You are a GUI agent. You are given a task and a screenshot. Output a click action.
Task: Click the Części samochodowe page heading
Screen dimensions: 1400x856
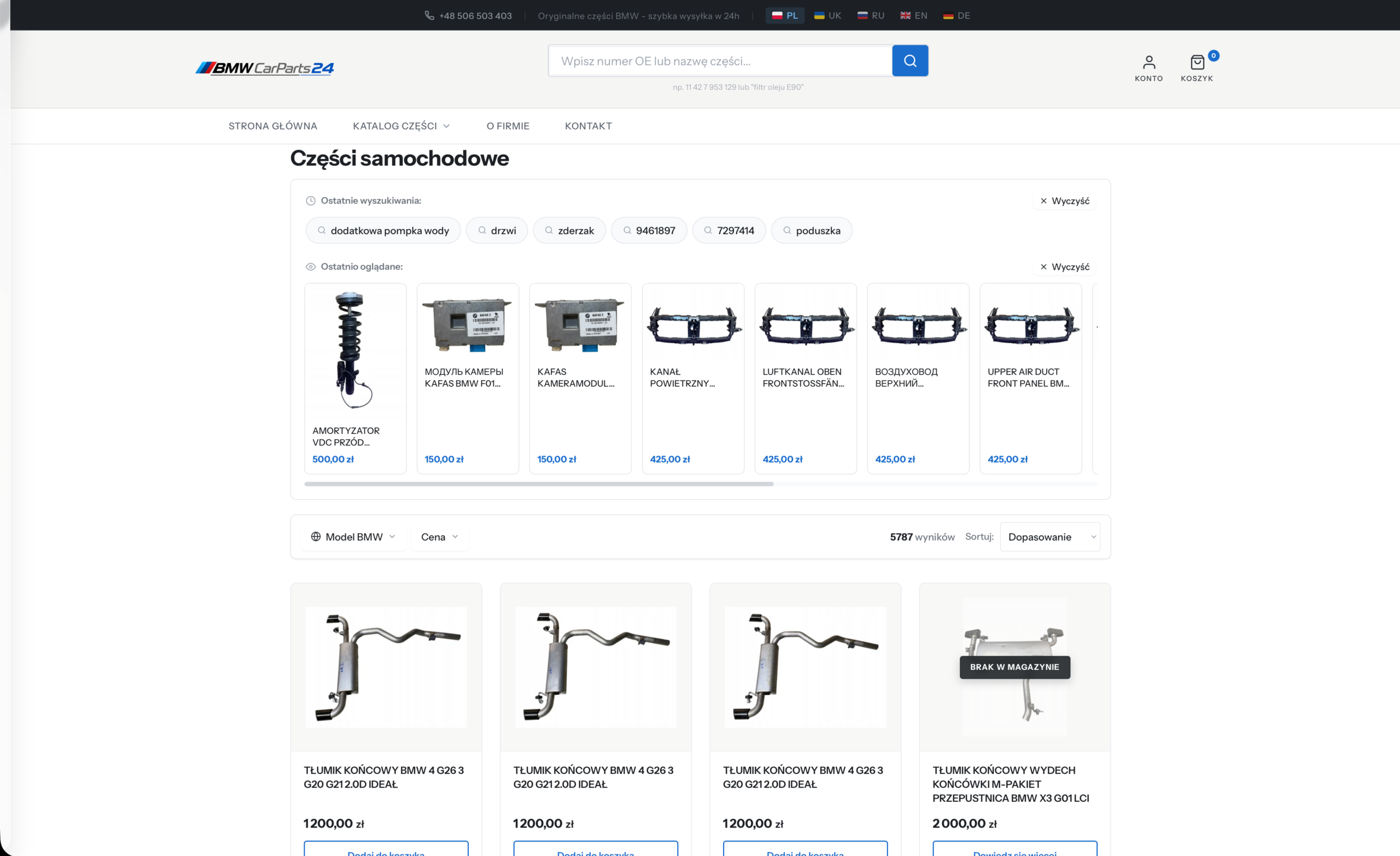coord(399,158)
